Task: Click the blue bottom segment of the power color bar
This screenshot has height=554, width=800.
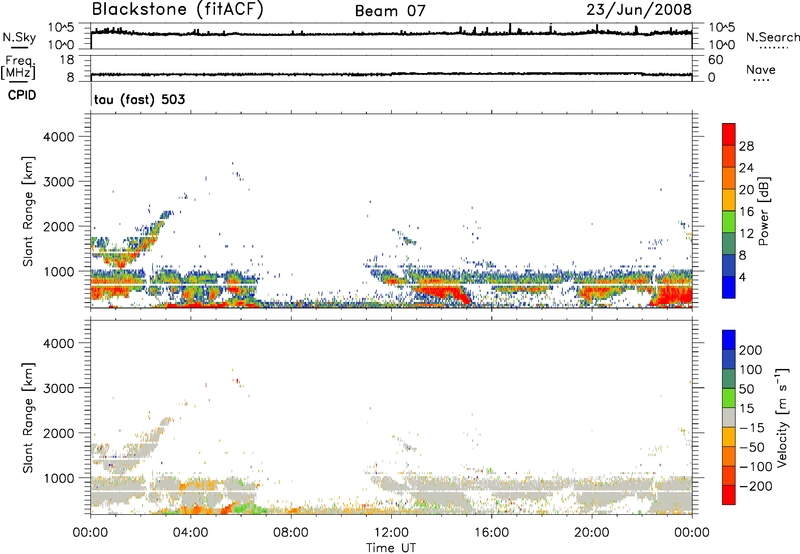Action: [x=729, y=287]
